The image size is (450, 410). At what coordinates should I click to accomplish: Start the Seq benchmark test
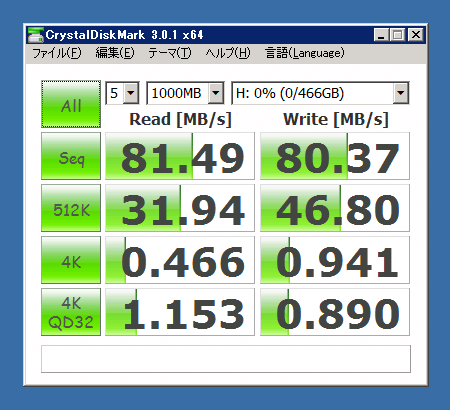pos(71,156)
